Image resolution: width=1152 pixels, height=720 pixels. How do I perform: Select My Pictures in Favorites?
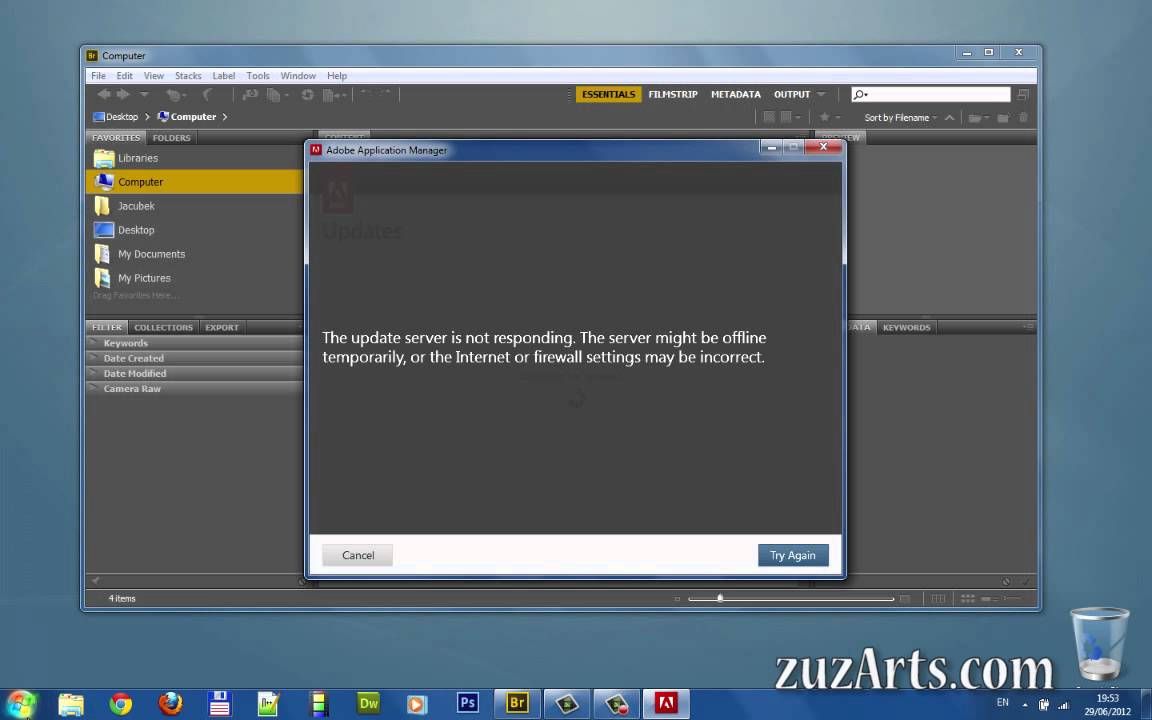coord(194,278)
